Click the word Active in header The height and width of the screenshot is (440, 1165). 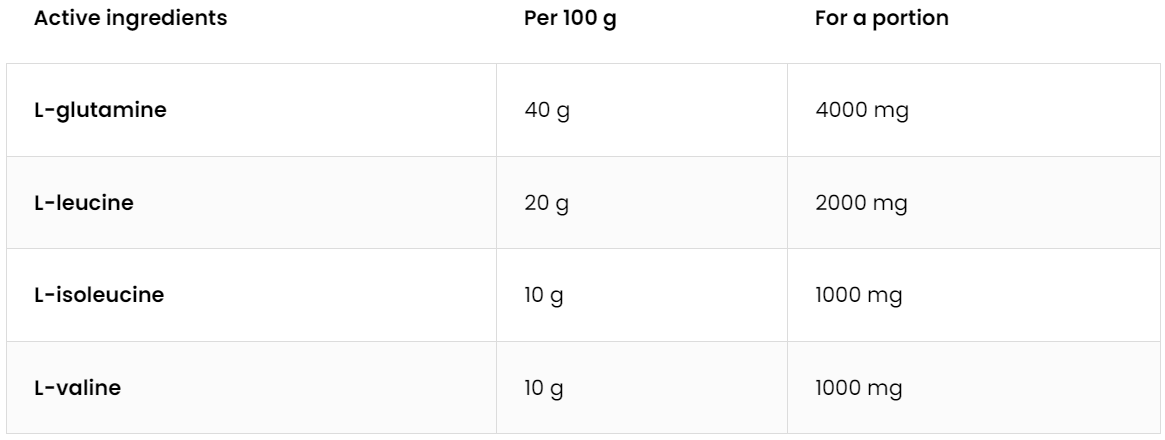point(61,18)
